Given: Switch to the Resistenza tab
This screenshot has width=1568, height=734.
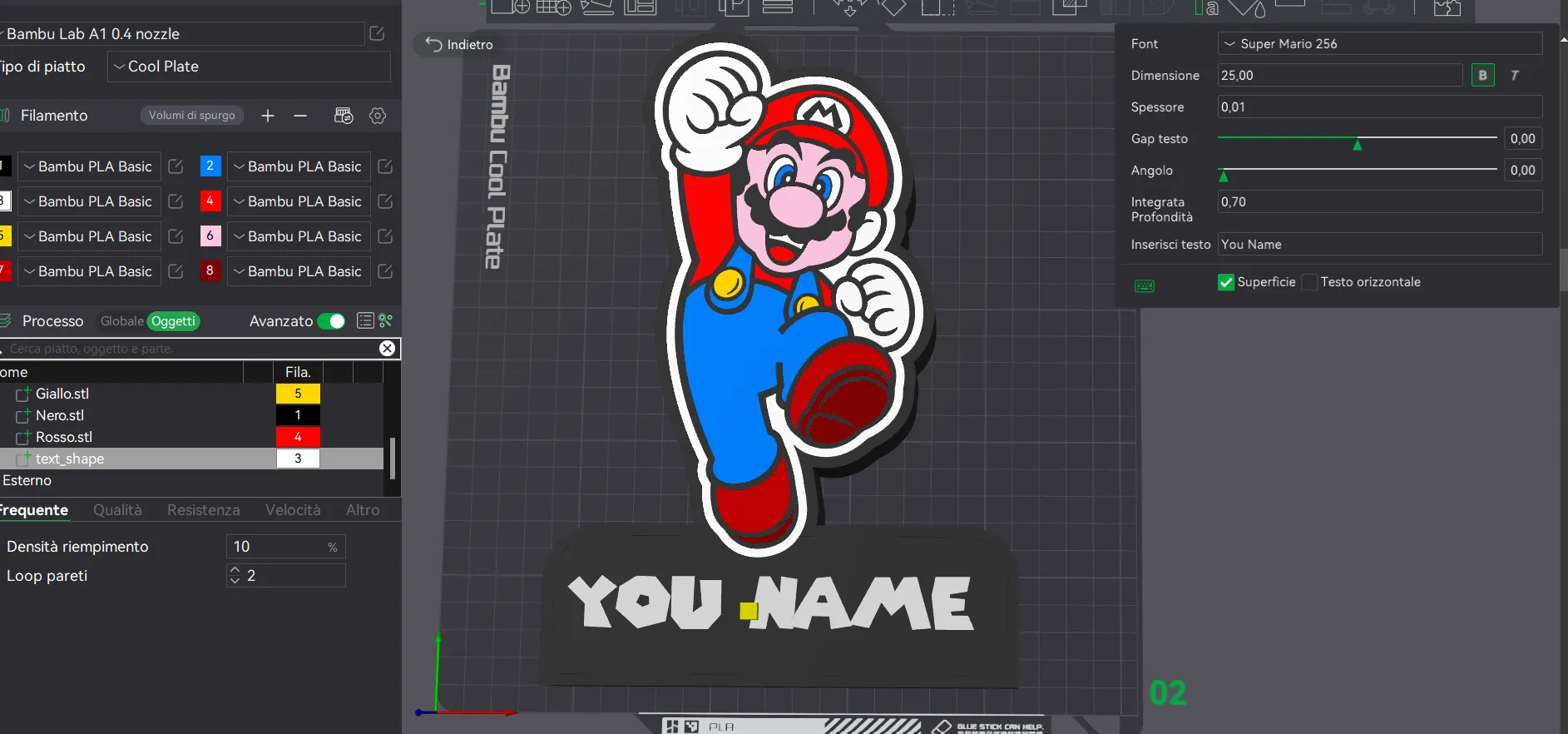Looking at the screenshot, I should [x=204, y=510].
